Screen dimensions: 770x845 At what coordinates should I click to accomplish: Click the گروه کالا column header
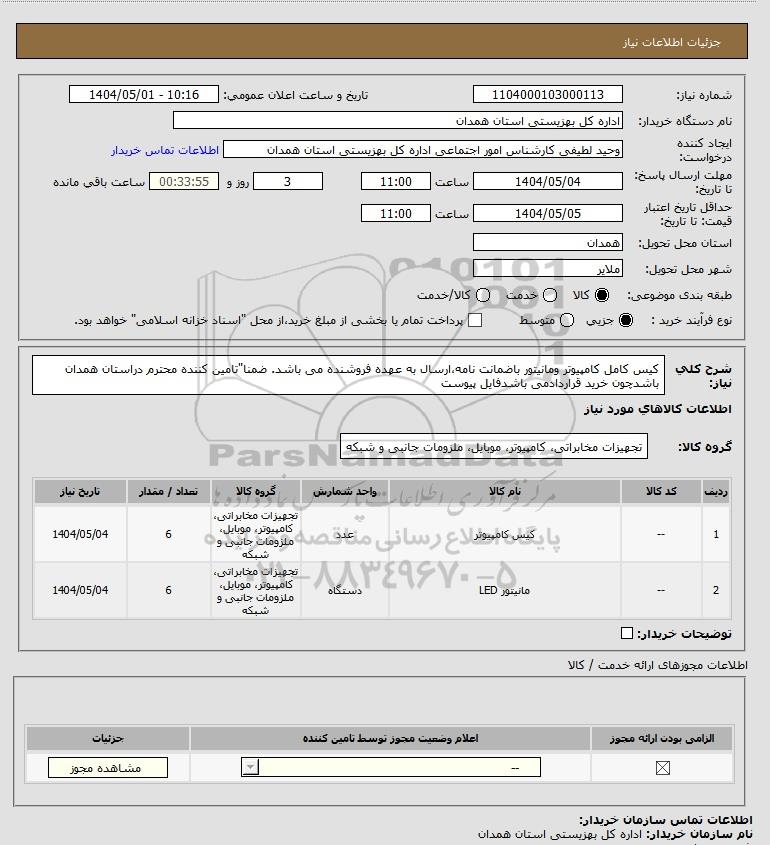pyautogui.click(x=256, y=491)
